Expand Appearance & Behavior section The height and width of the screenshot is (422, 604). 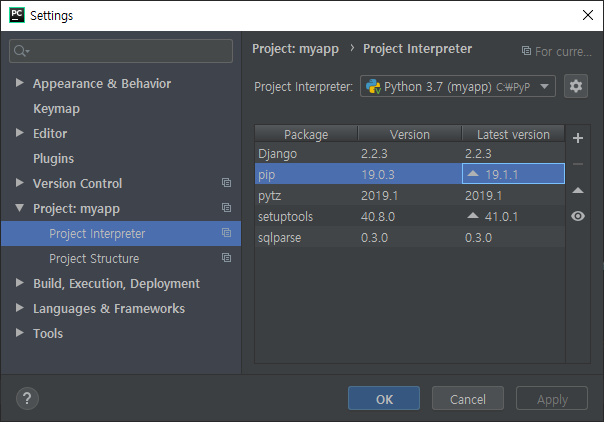point(20,82)
